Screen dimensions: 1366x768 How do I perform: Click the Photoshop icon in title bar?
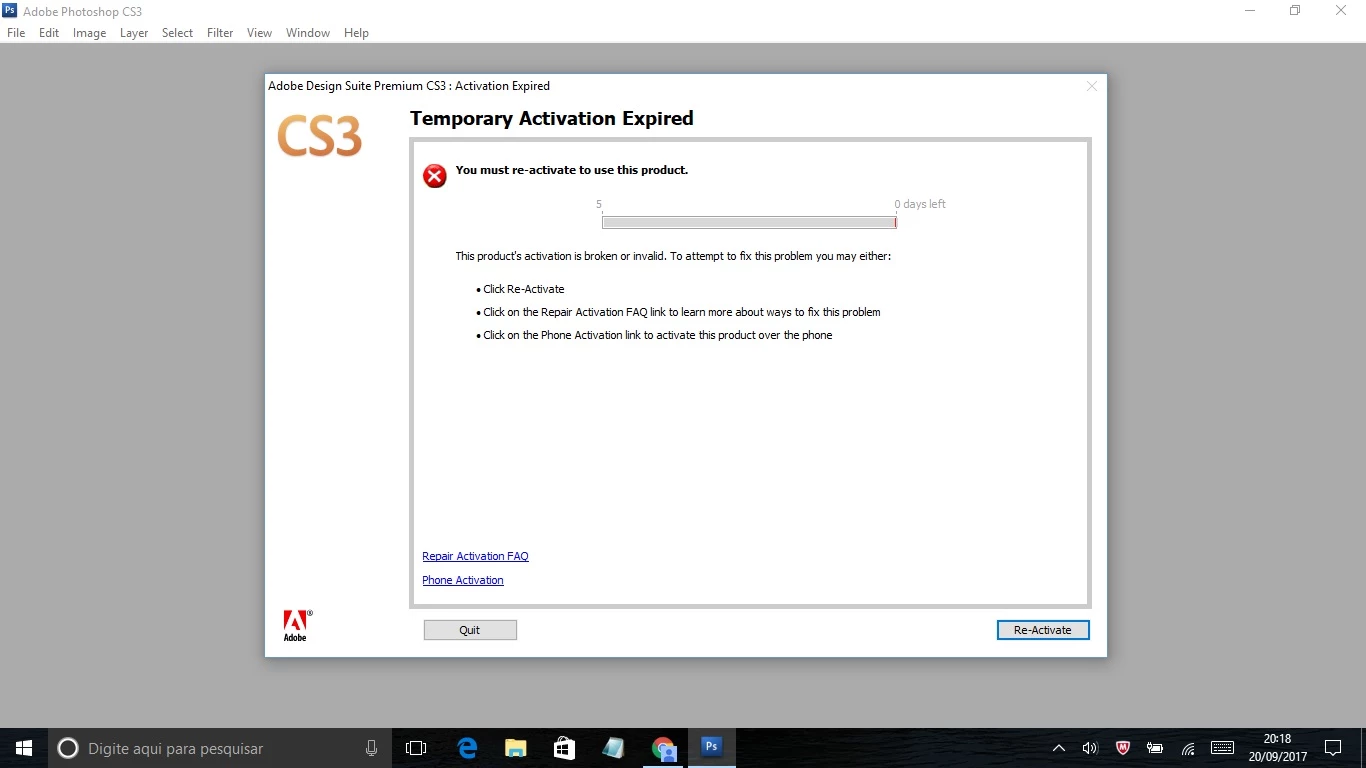point(11,11)
